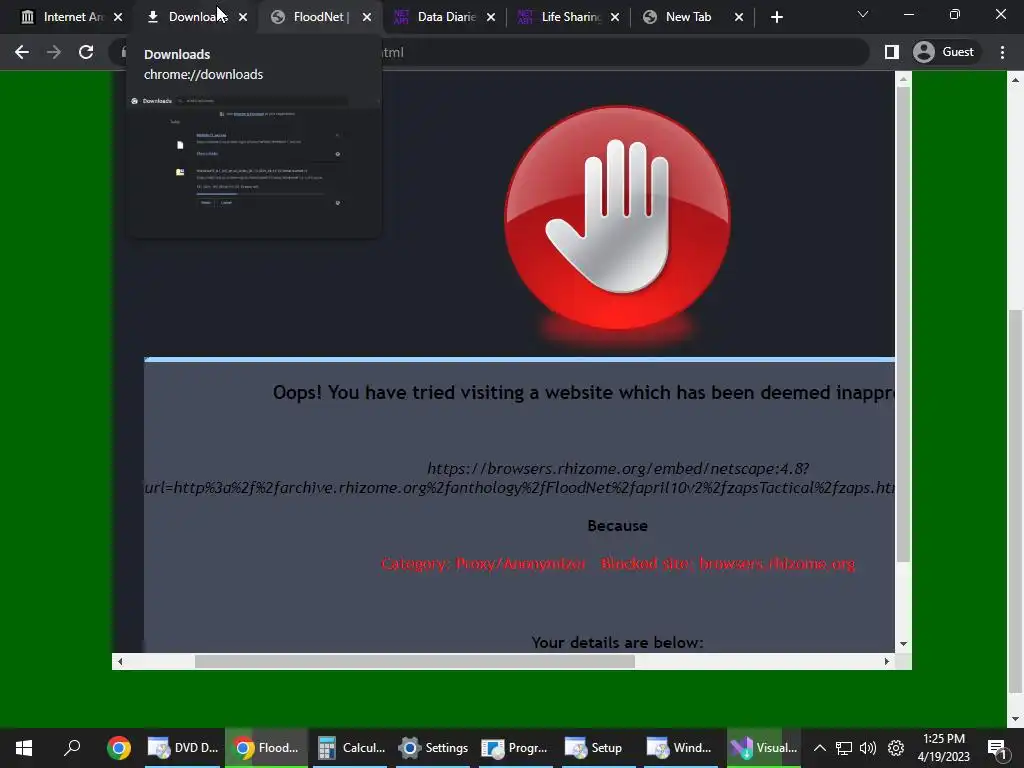Select the FloodNet tab

point(312,17)
